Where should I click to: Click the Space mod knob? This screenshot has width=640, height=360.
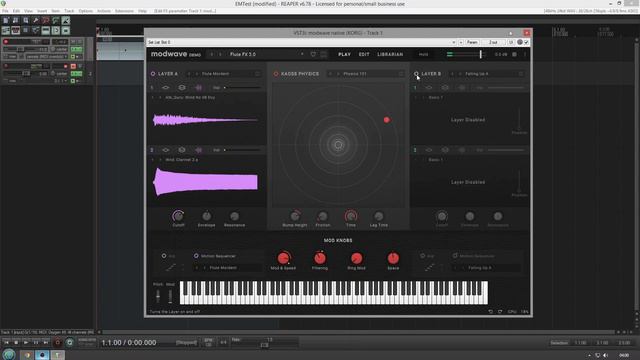tap(393, 258)
